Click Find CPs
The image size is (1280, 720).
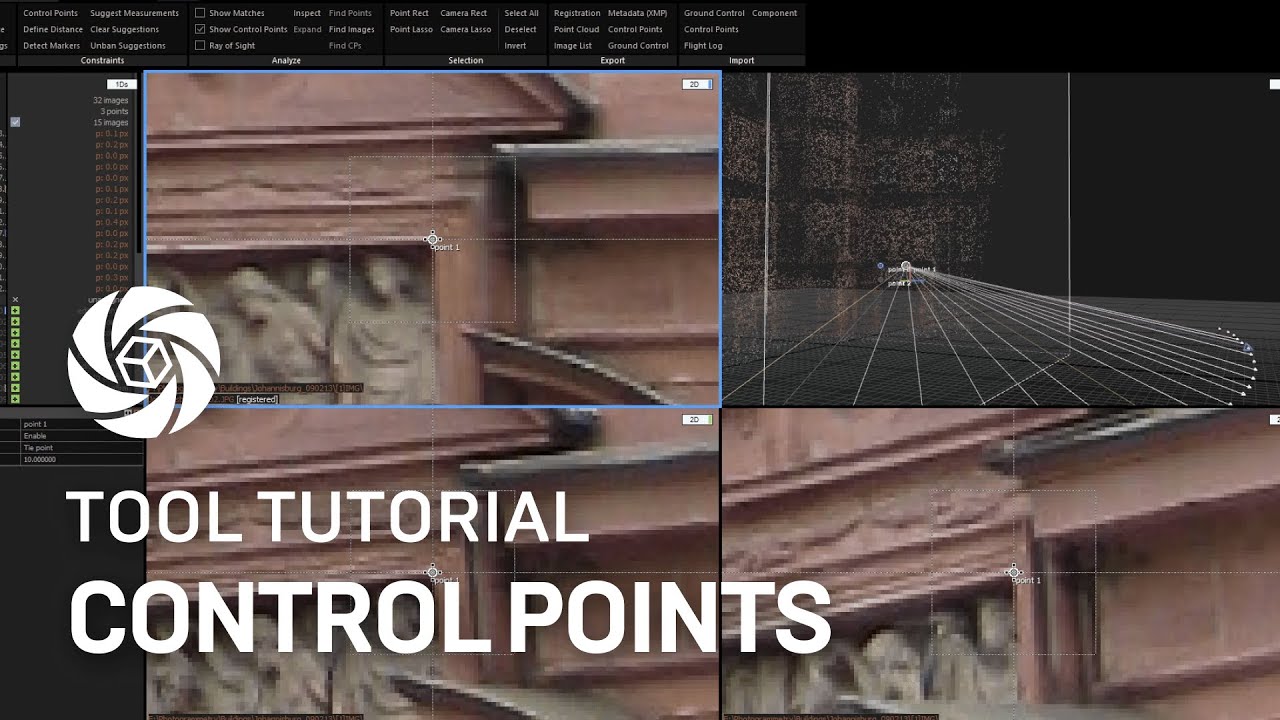344,45
